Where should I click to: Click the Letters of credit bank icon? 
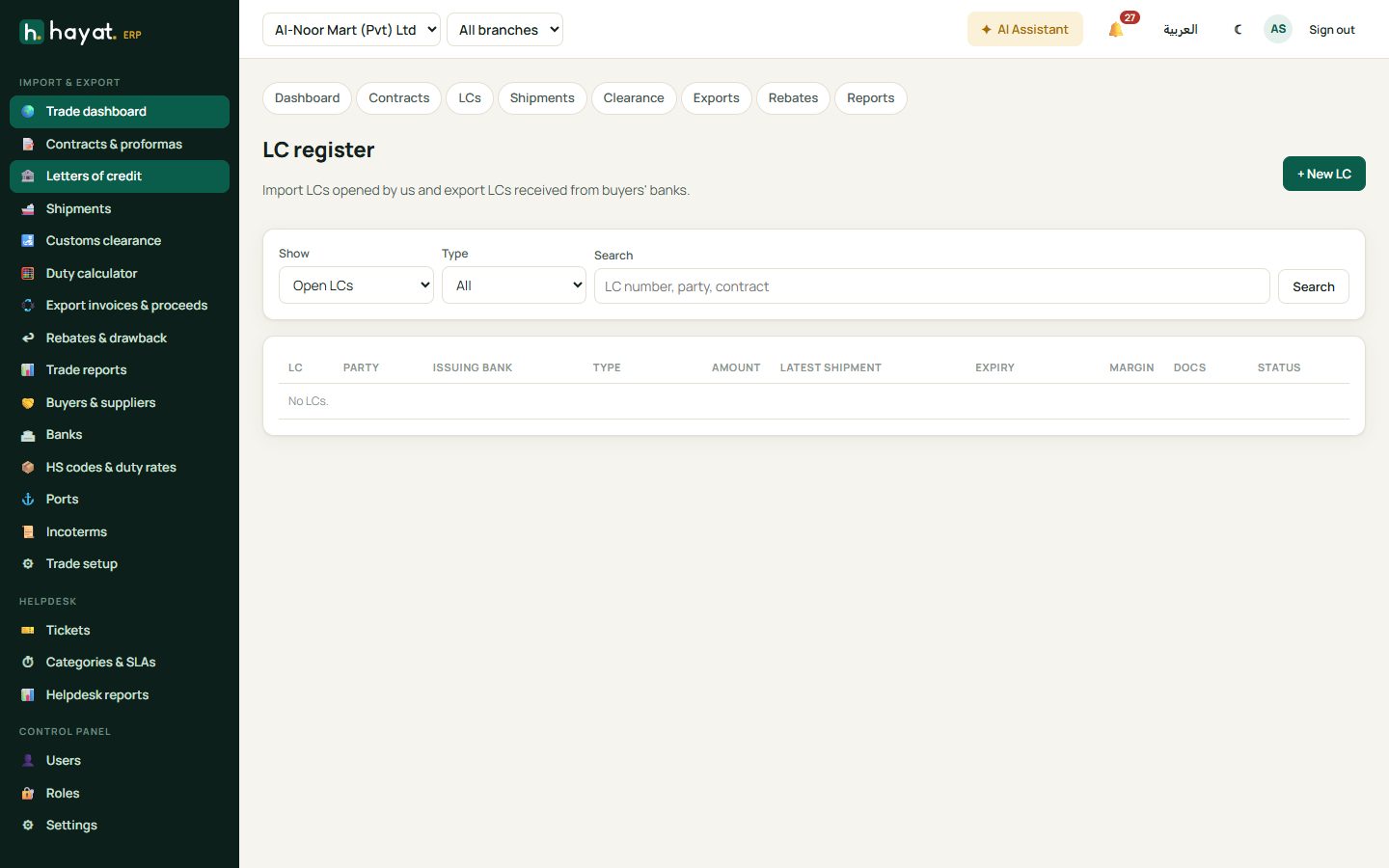tap(28, 176)
